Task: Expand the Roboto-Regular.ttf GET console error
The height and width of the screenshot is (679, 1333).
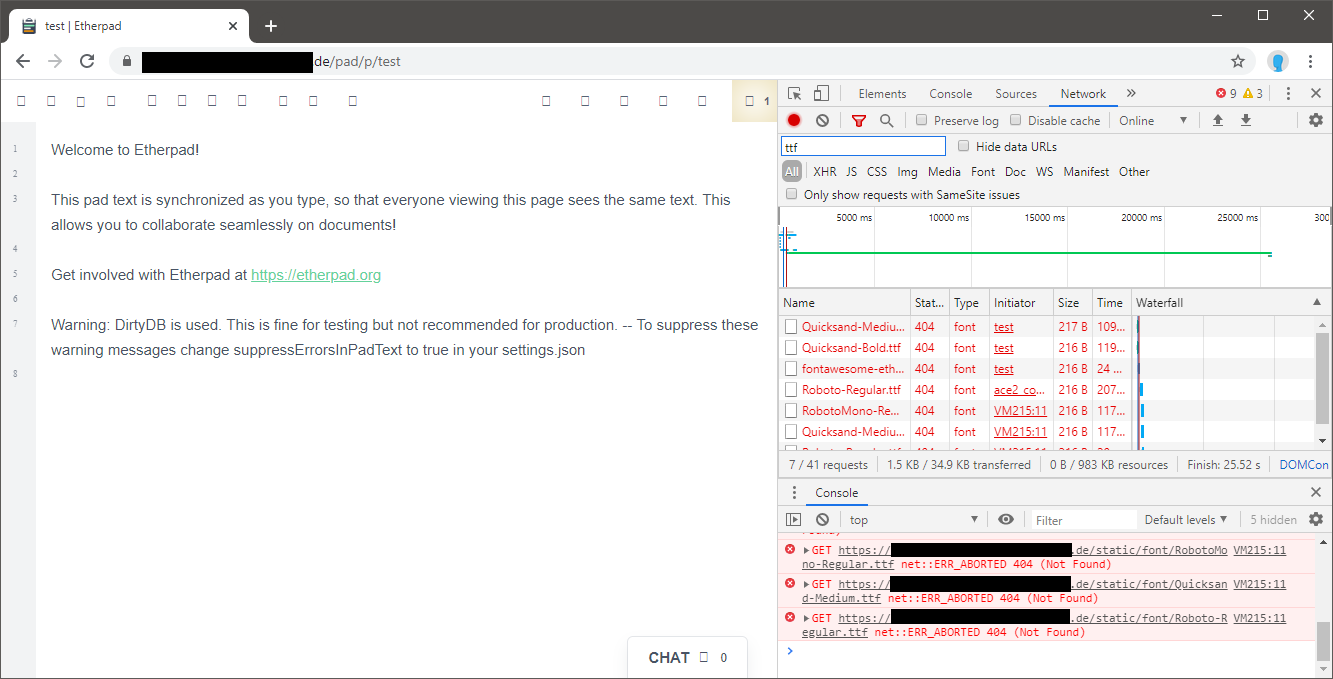Action: [x=807, y=618]
